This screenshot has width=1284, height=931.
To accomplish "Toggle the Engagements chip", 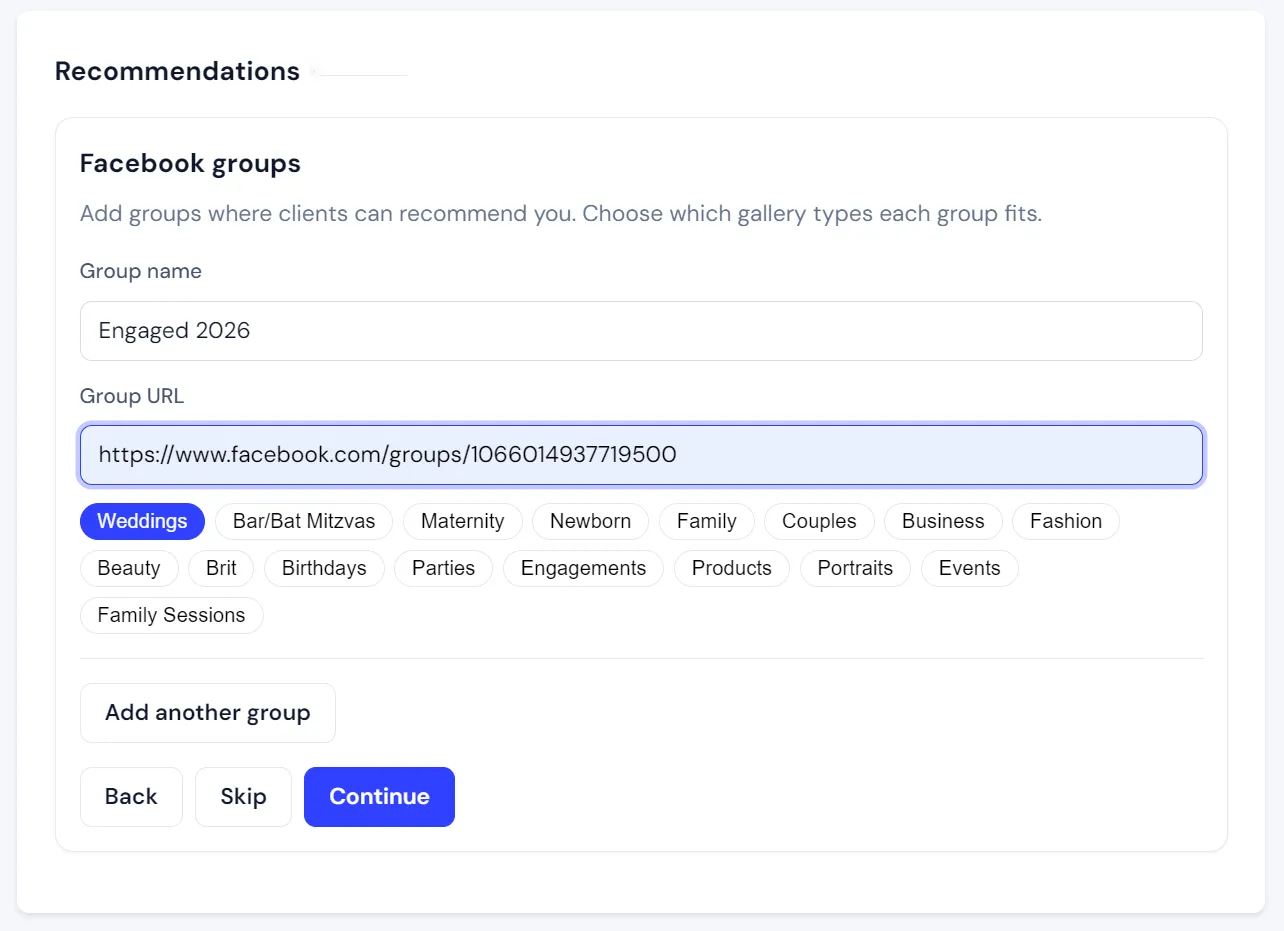I will [583, 568].
